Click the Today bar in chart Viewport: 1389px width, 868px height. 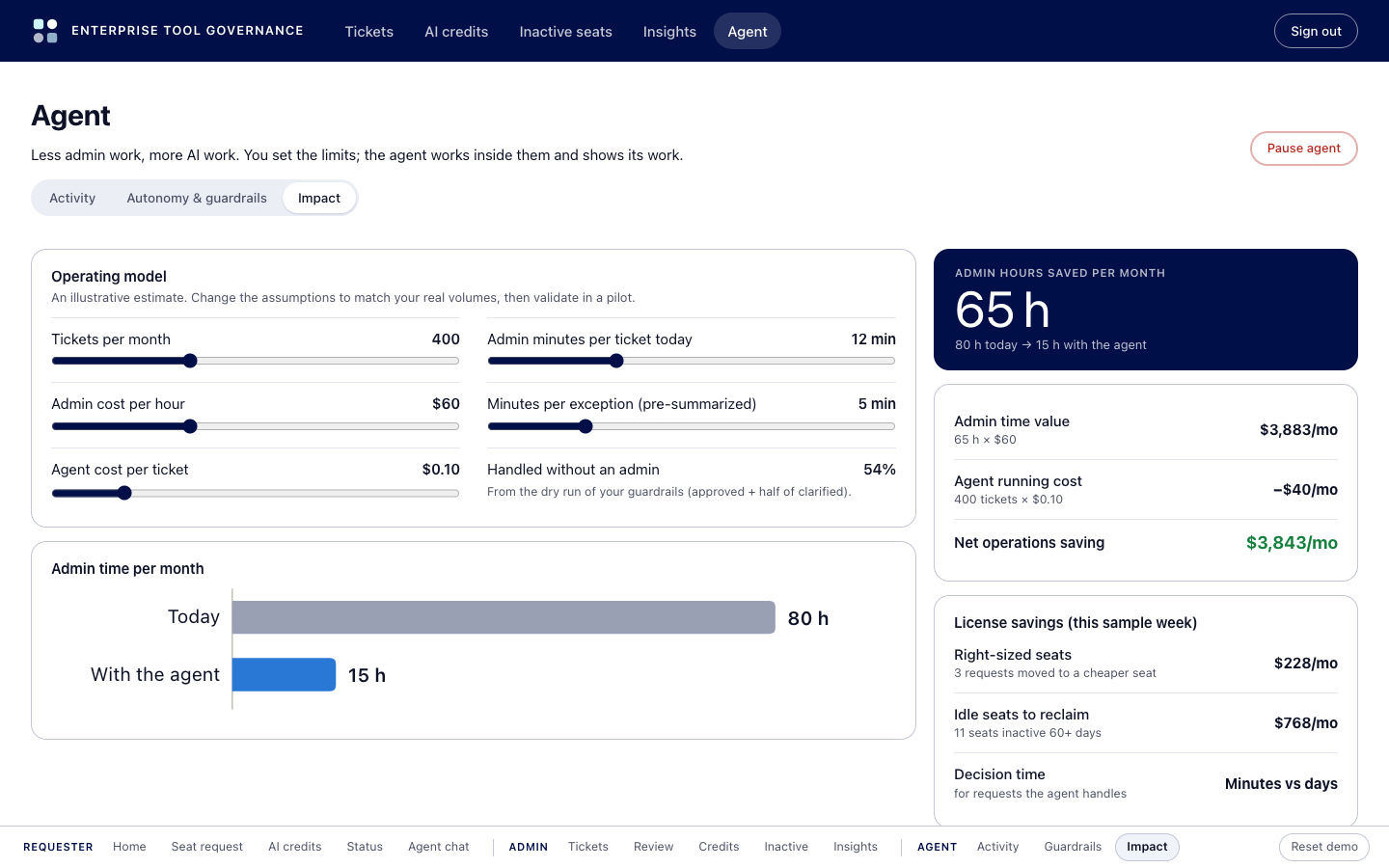click(504, 617)
